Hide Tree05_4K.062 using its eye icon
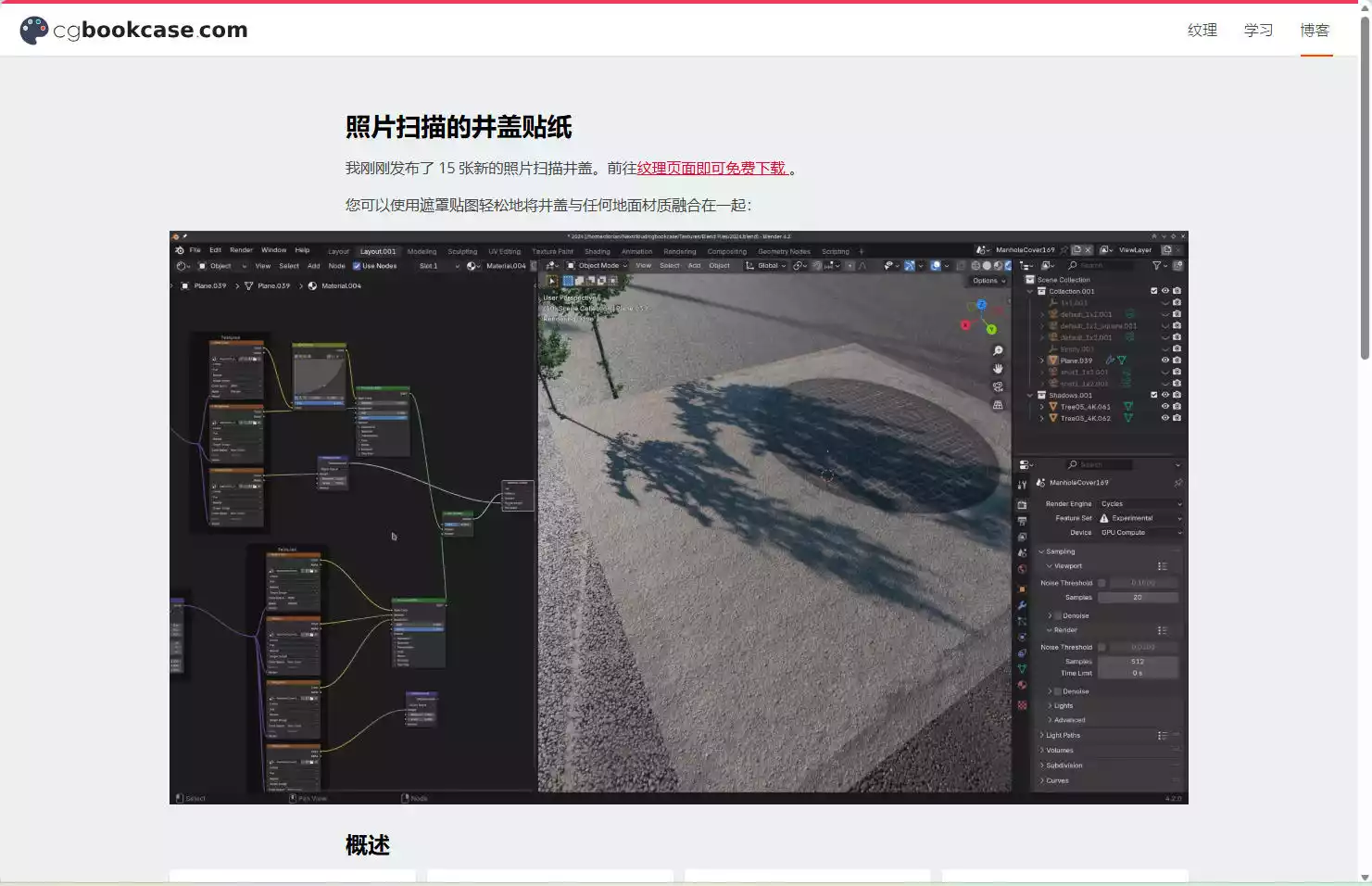The width and height of the screenshot is (1372, 886). point(1165,418)
